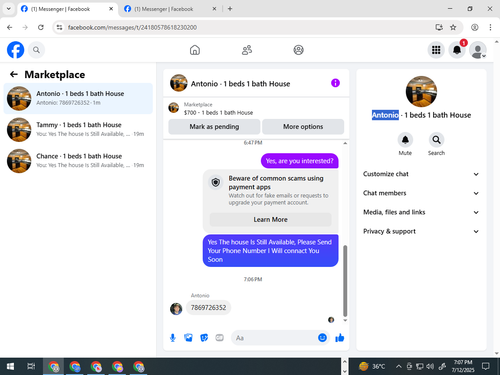Search in conversation using magnifier icon
500x375 pixels.
(436, 140)
